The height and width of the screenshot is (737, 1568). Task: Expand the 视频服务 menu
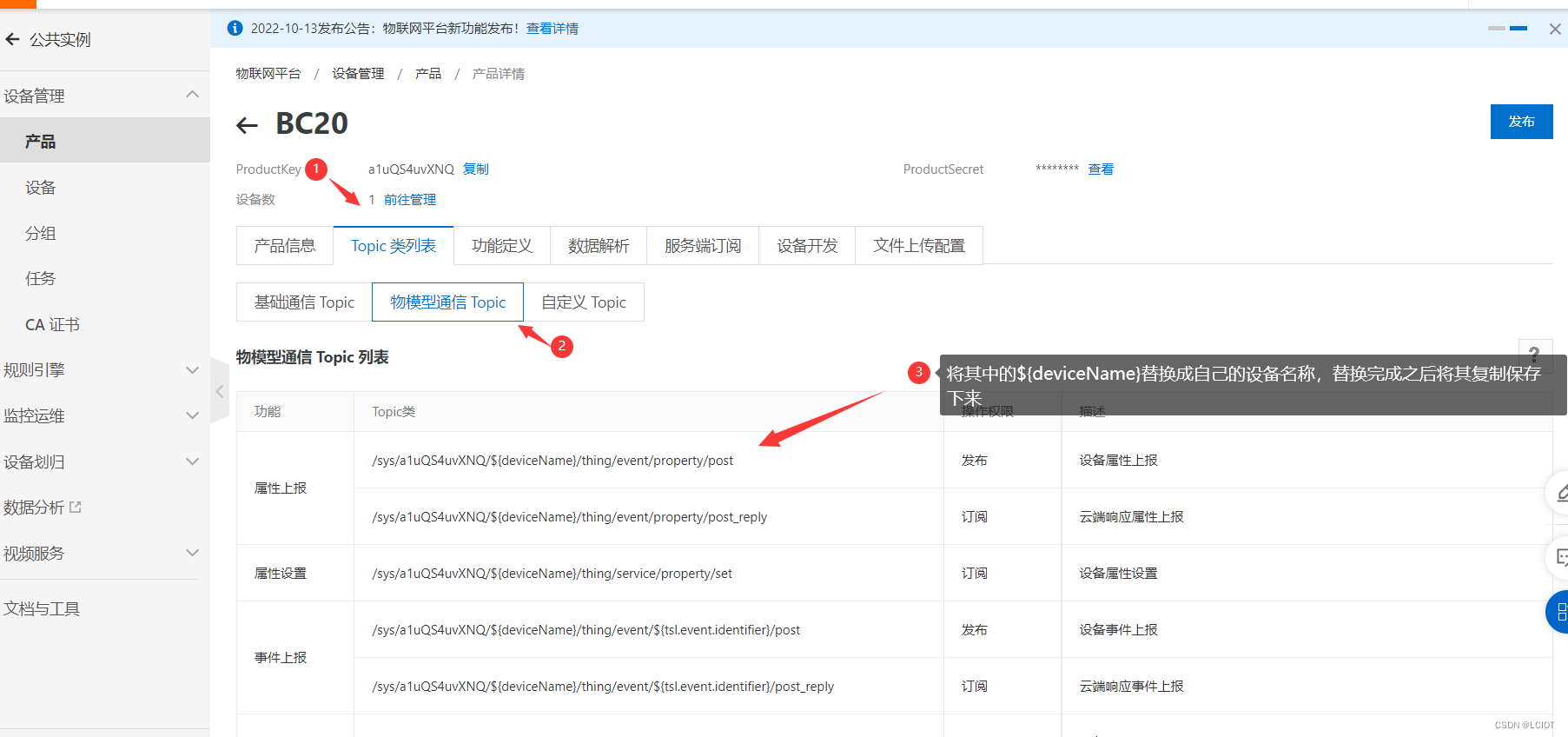pos(192,553)
